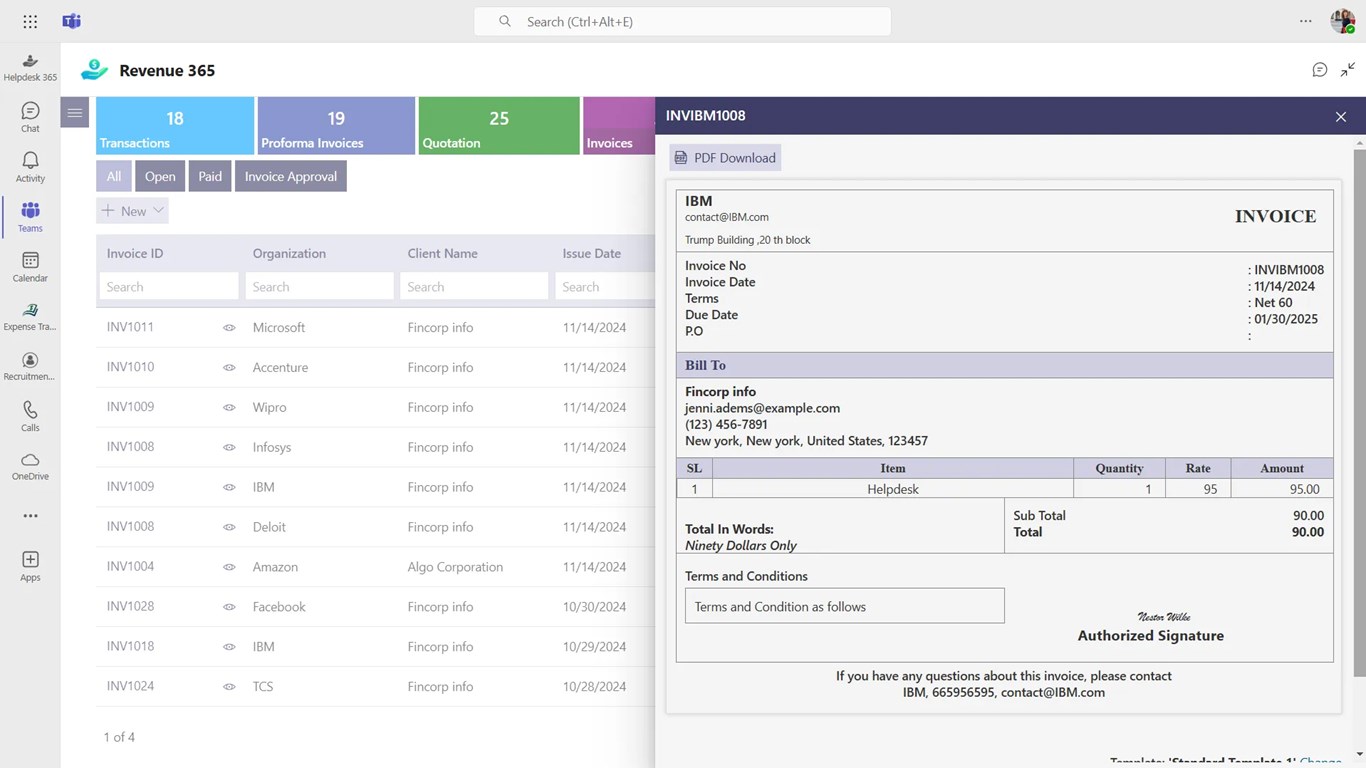1366x768 pixels.
Task: View Wipro invoice via eye icon
Action: [229, 407]
